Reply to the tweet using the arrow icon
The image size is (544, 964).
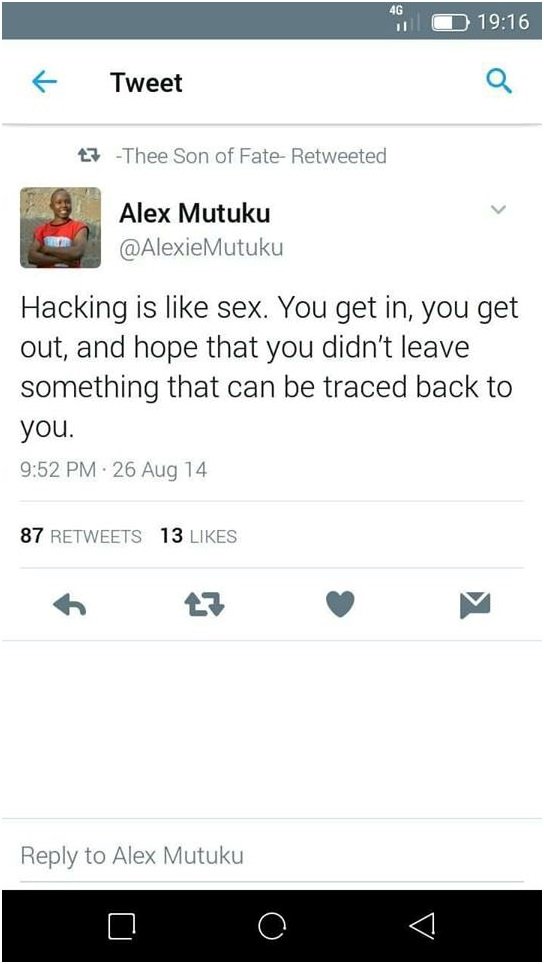(69, 606)
